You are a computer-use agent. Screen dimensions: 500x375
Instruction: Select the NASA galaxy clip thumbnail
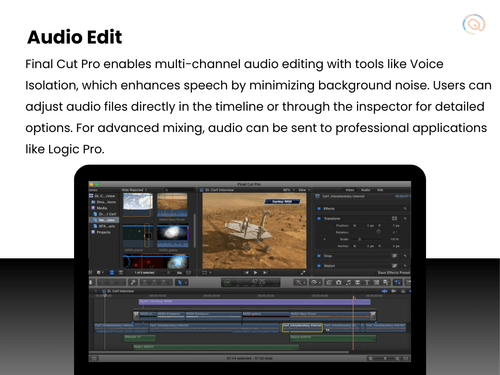[x=173, y=236]
